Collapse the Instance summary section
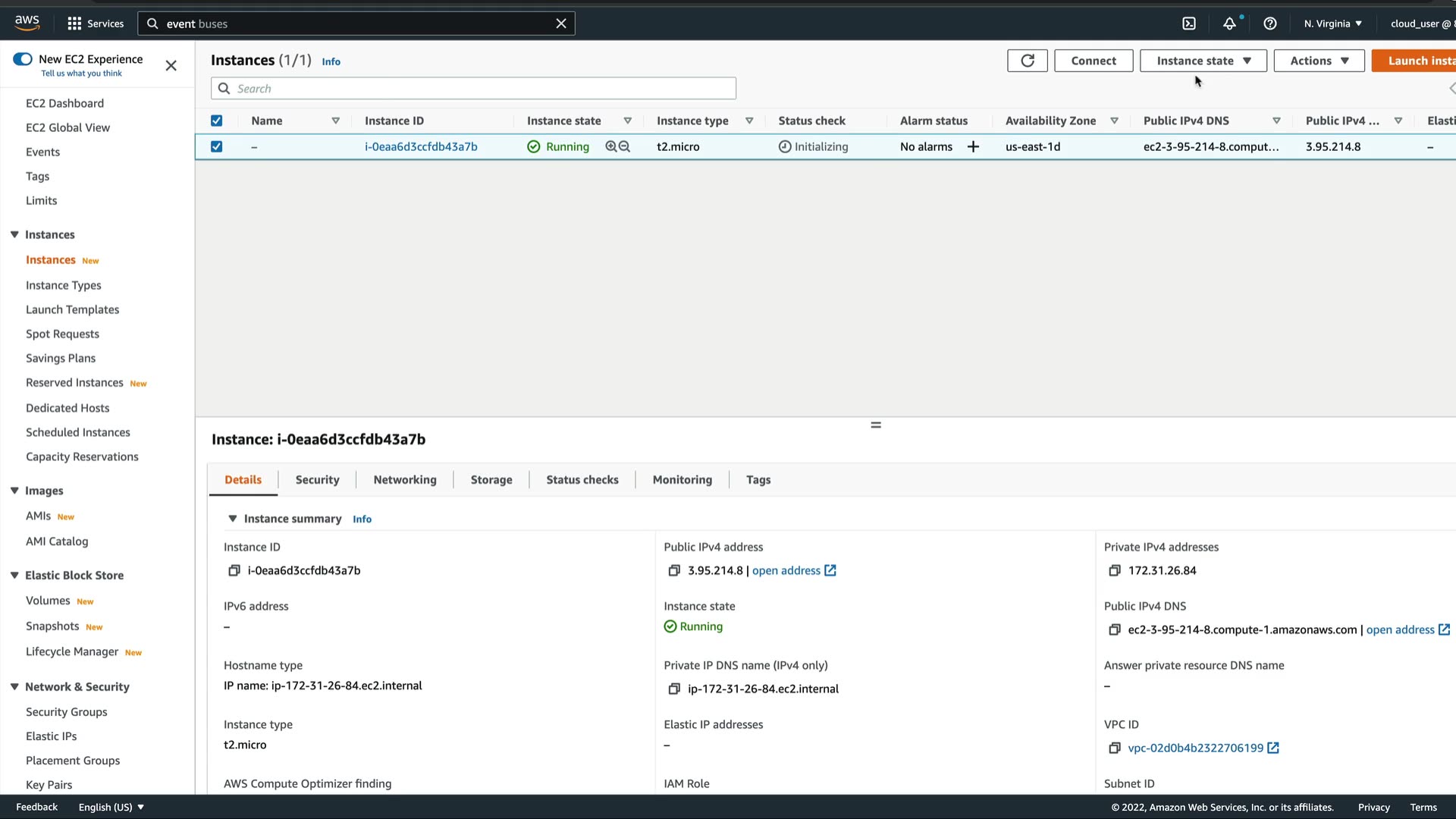 coord(233,519)
